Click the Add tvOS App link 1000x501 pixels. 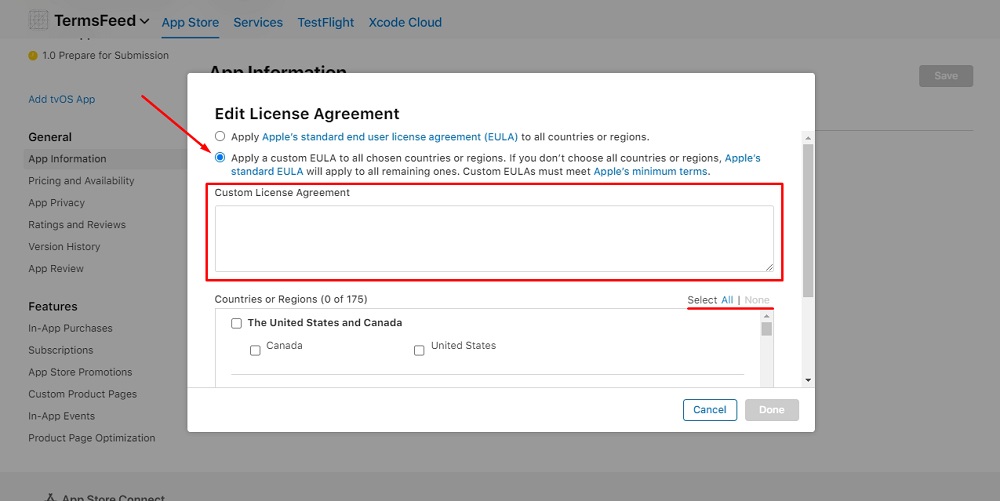pos(61,99)
